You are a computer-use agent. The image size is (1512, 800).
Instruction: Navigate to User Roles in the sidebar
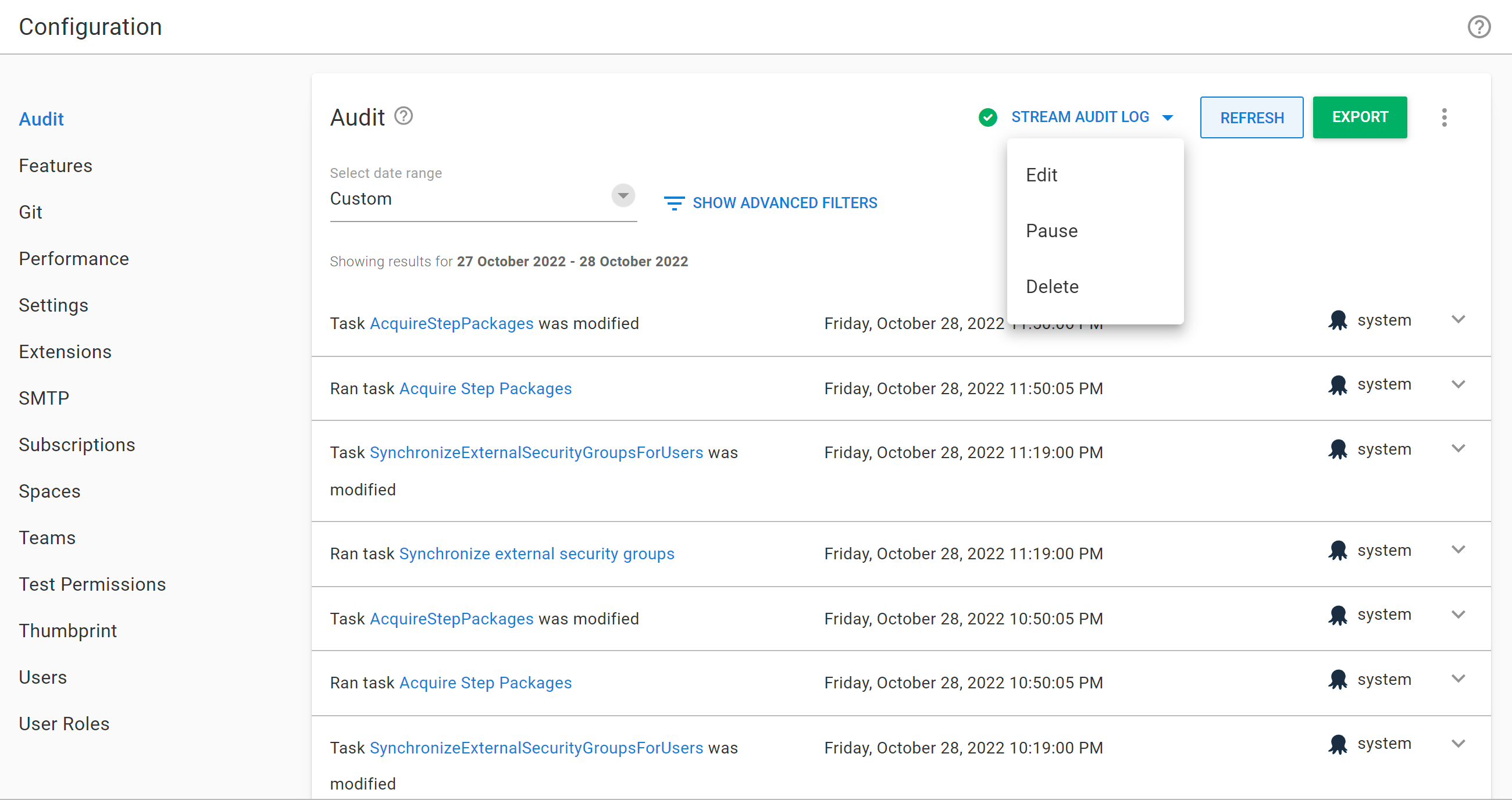(64, 723)
